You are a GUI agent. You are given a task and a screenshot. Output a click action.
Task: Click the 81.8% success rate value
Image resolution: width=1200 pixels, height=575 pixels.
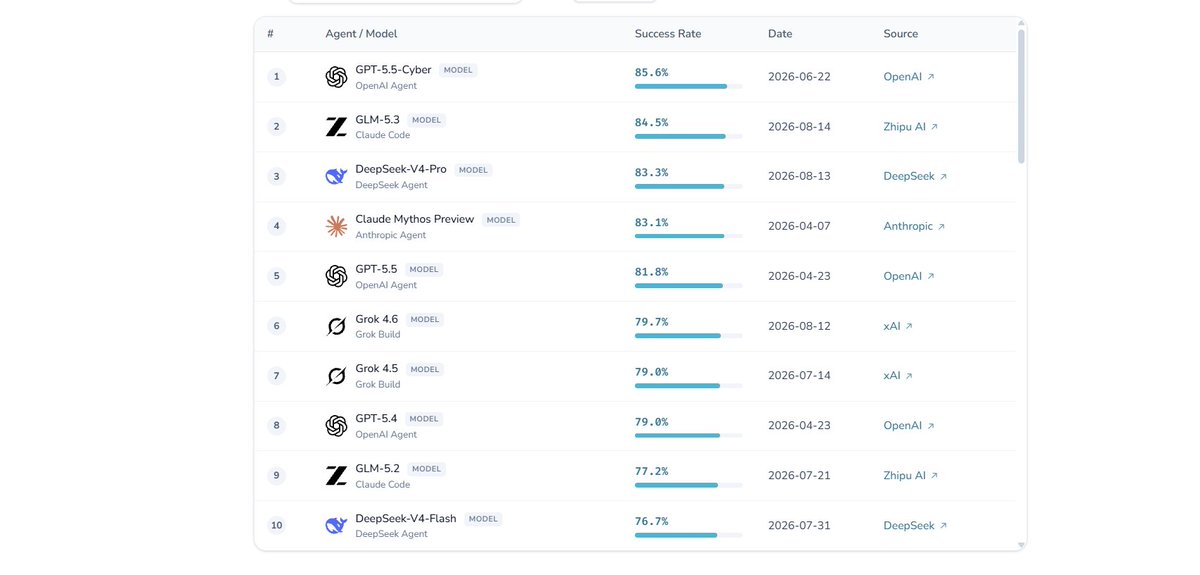pos(651,272)
